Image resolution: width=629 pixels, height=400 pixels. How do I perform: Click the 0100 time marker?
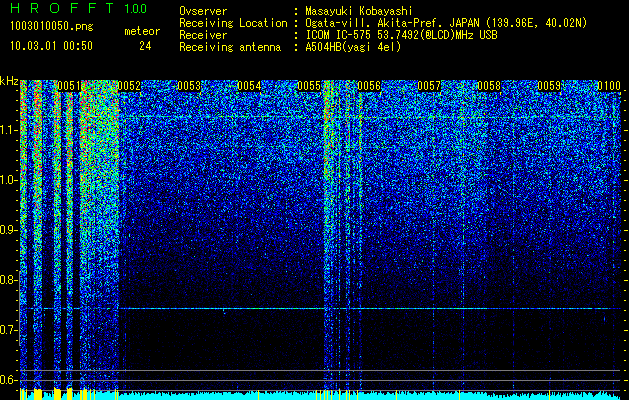609,86
